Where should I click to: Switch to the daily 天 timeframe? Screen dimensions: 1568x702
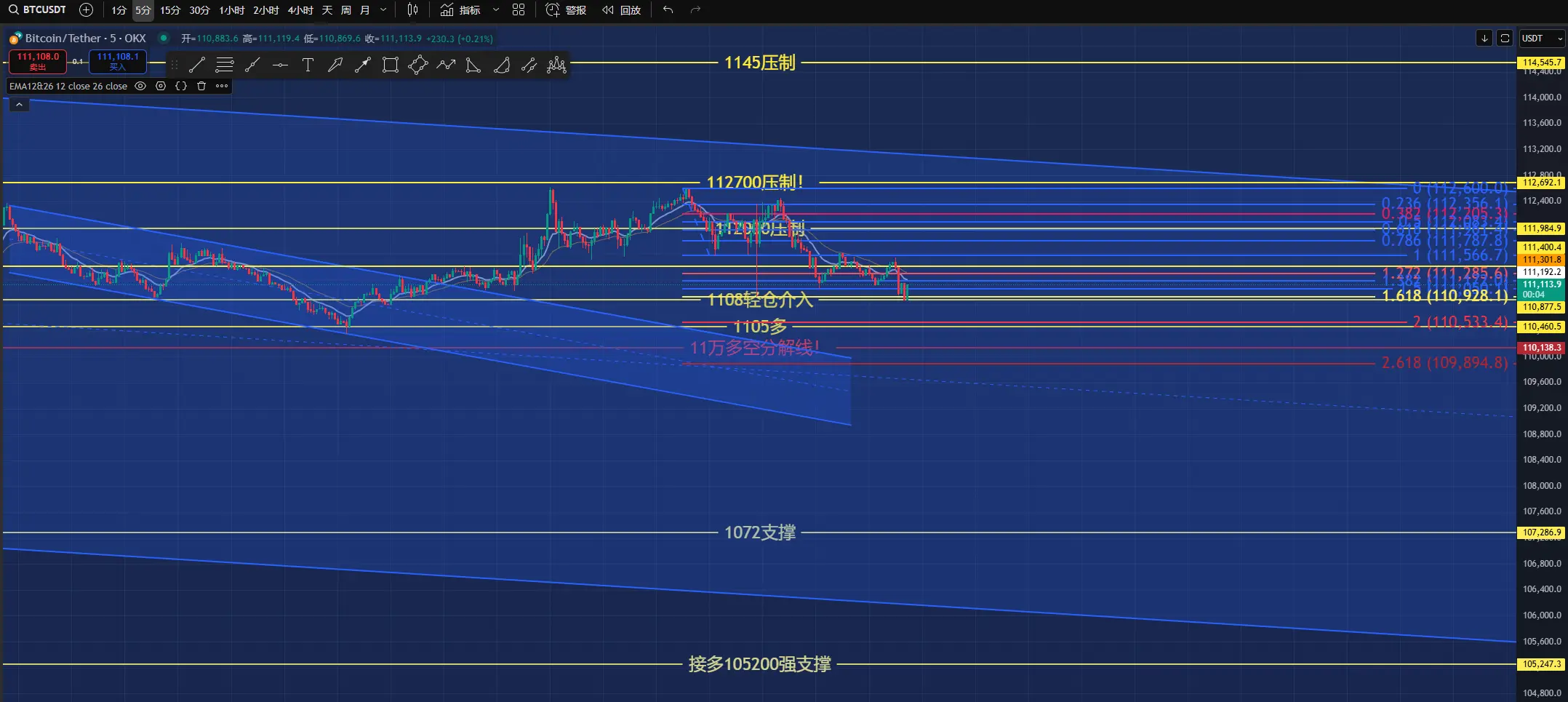point(327,10)
